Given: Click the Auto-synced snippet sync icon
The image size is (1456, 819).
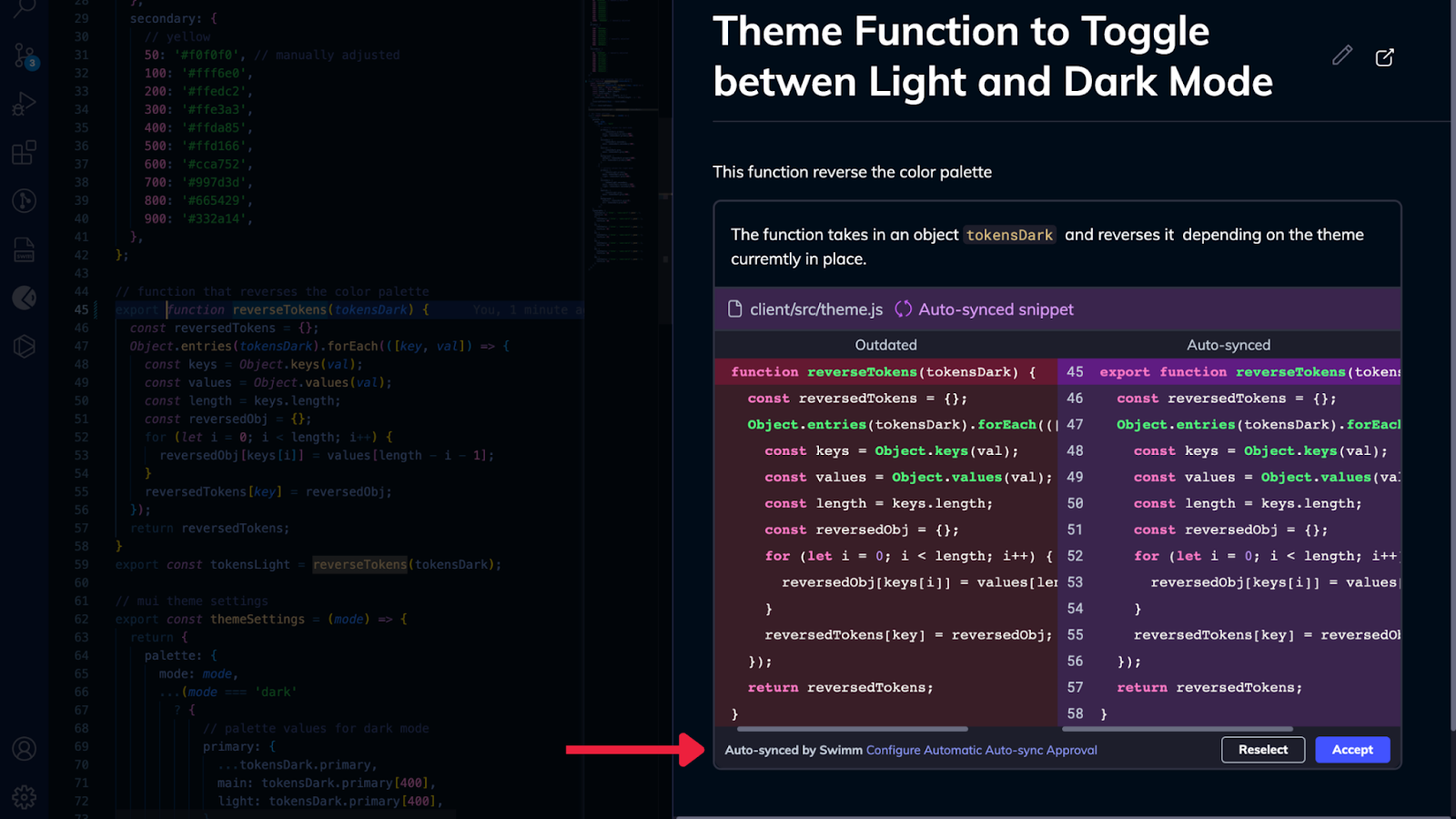Looking at the screenshot, I should (x=903, y=309).
